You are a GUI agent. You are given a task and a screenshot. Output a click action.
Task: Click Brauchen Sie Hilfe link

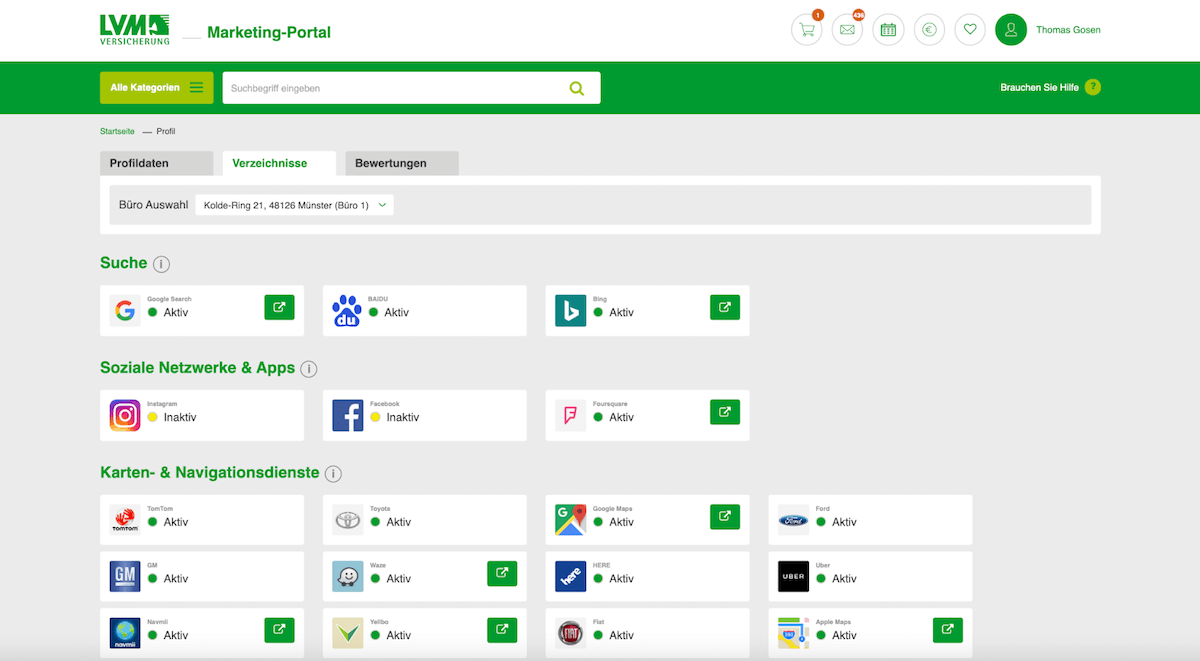(x=1039, y=88)
